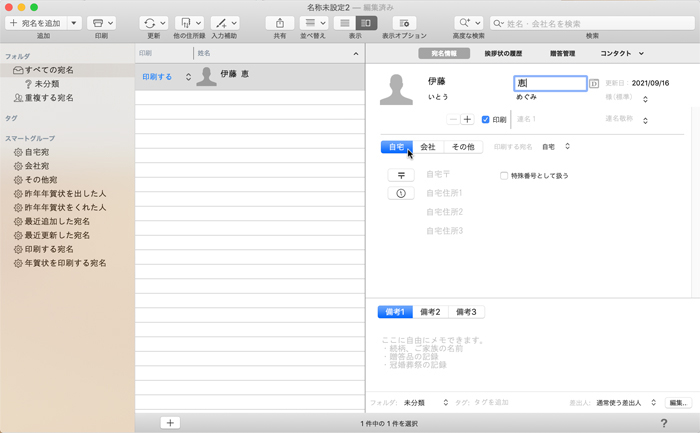
Task: Open help with the question mark icon
Action: tap(664, 424)
